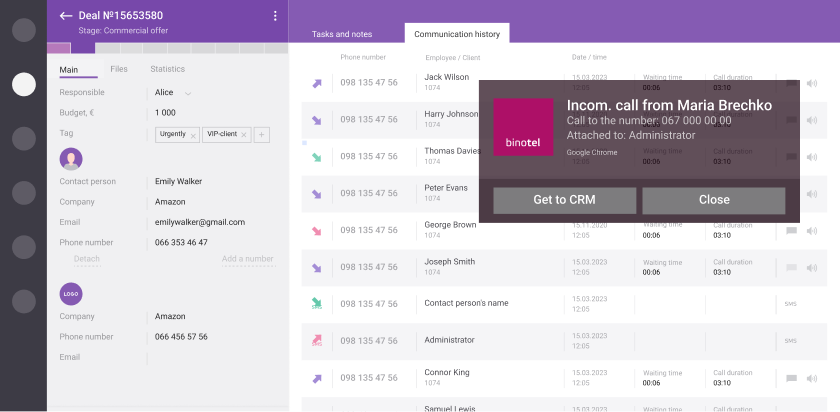Open the comment icon for Connor King's call
Viewport: 840px width, 412px height.
(791, 378)
